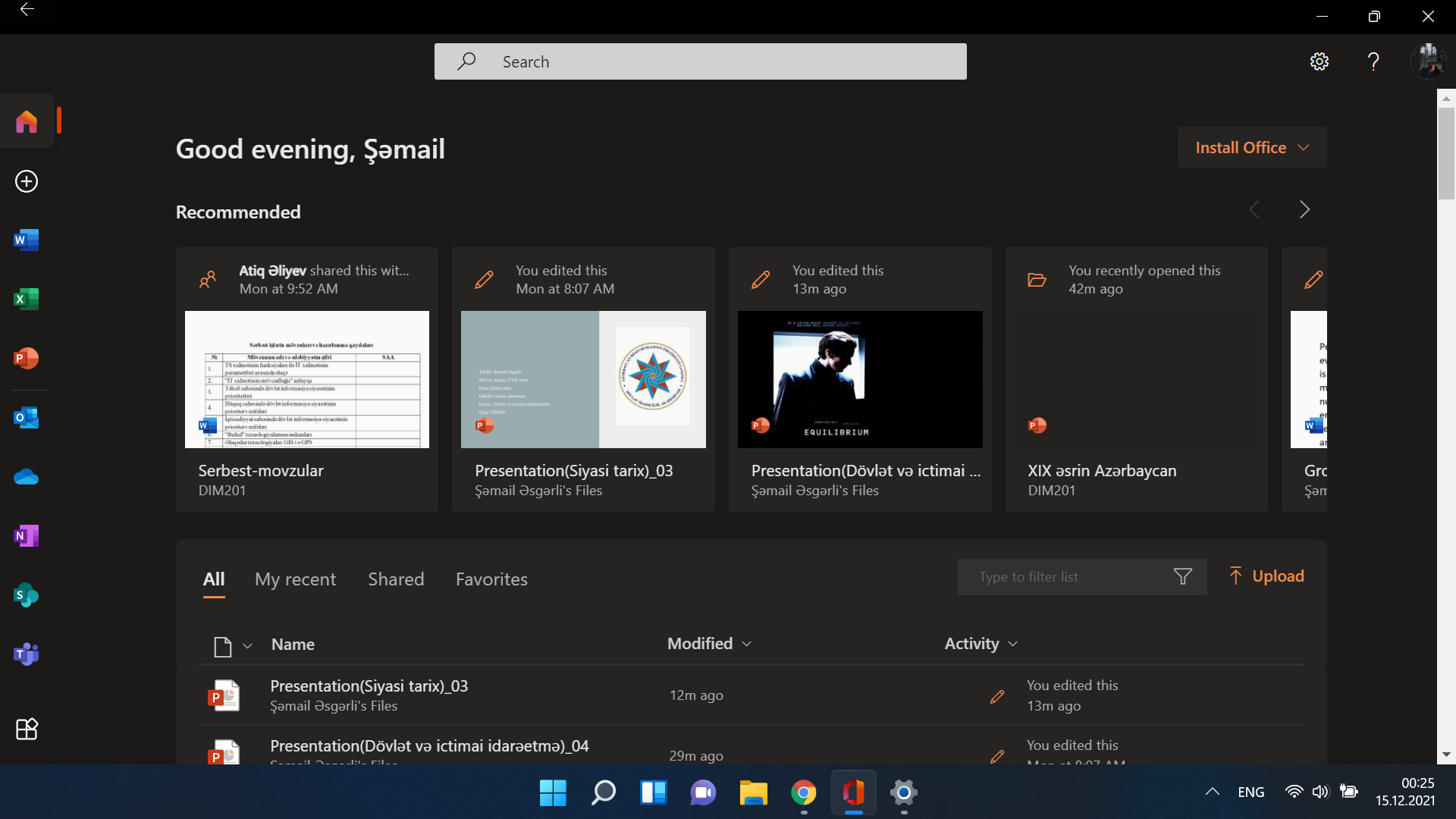Click the Upload button
The height and width of the screenshot is (819, 1456).
(x=1266, y=576)
